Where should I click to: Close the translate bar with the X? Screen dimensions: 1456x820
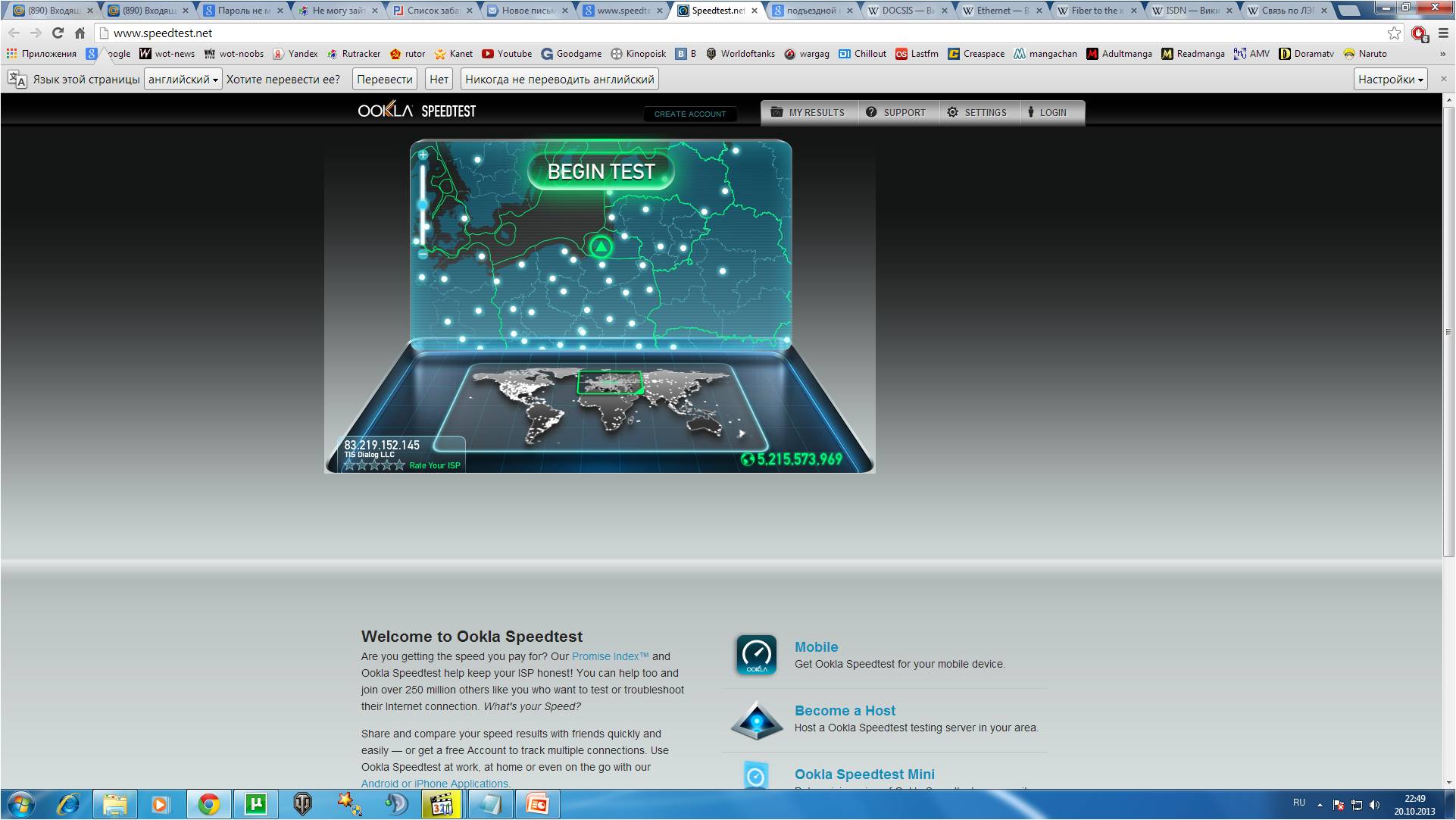(1443, 79)
